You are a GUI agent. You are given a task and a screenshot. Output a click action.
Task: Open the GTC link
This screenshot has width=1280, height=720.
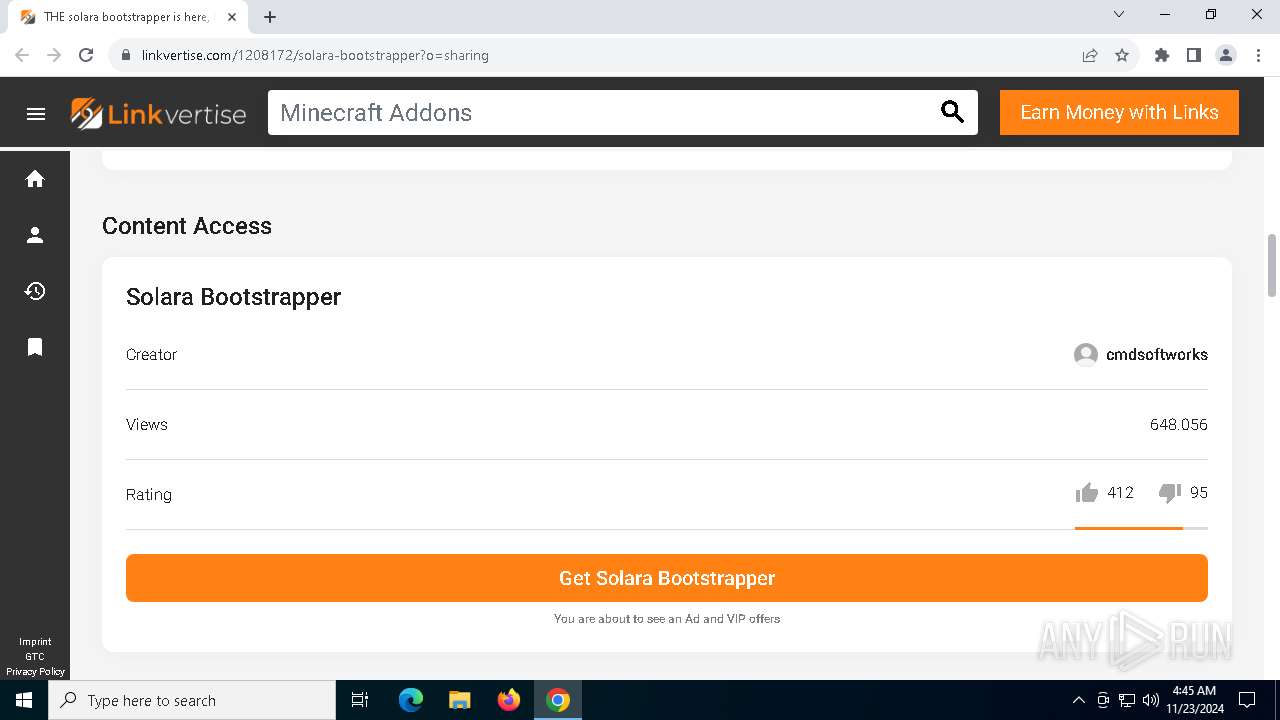pyautogui.click(x=35, y=657)
